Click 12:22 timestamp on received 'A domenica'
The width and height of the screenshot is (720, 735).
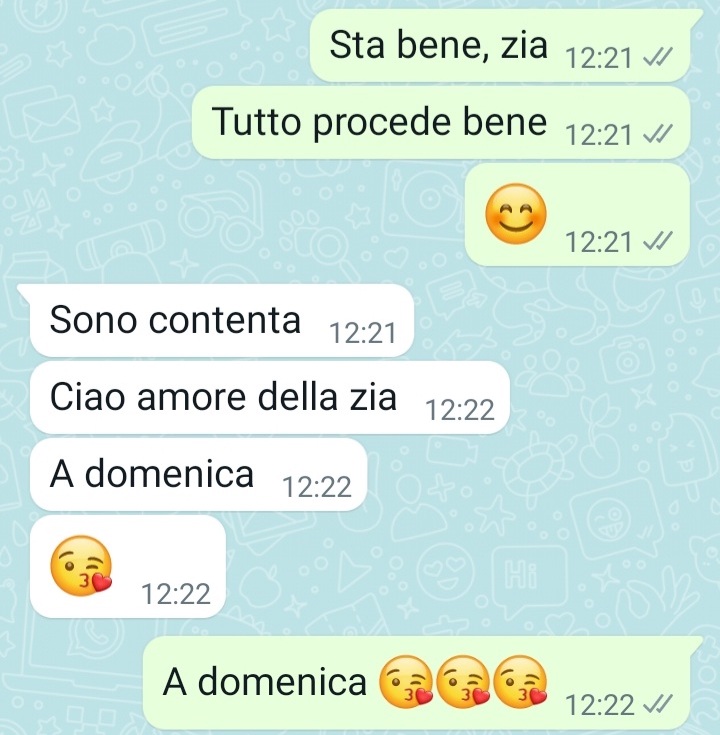317,488
